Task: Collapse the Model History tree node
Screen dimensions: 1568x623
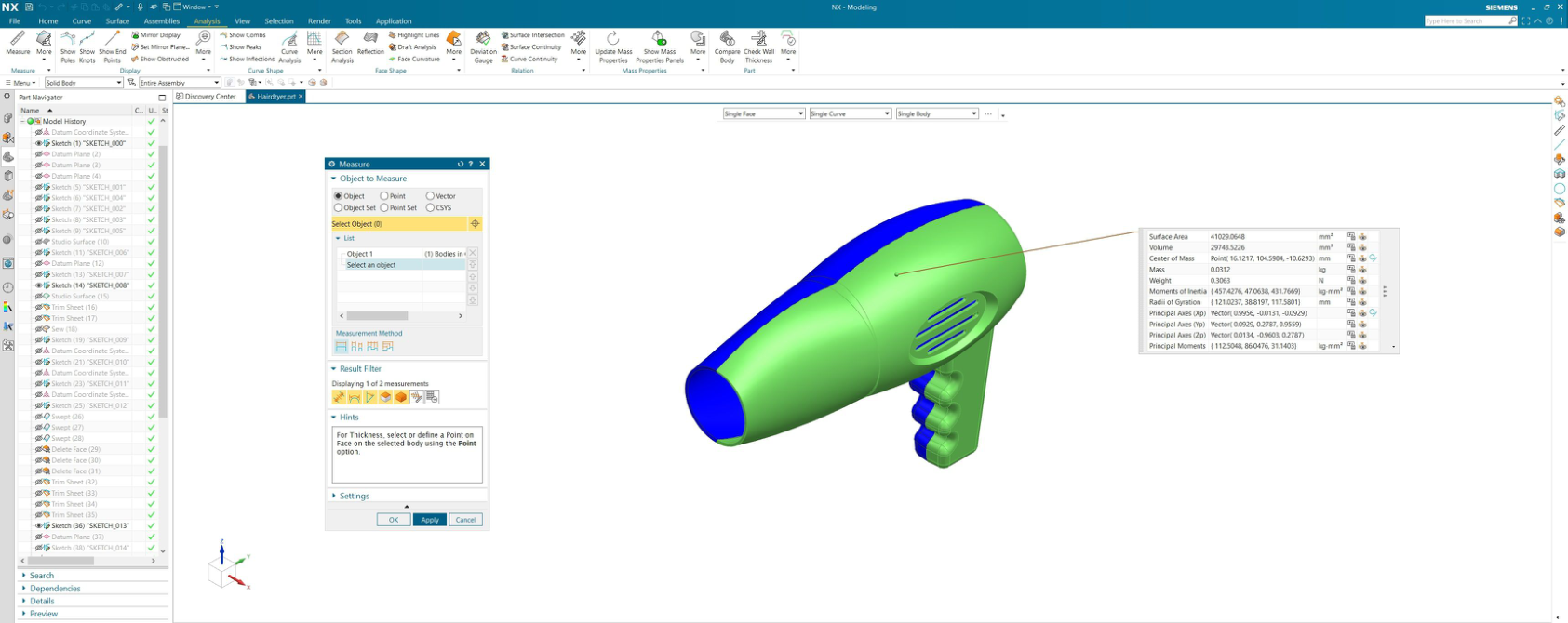Action: point(23,121)
